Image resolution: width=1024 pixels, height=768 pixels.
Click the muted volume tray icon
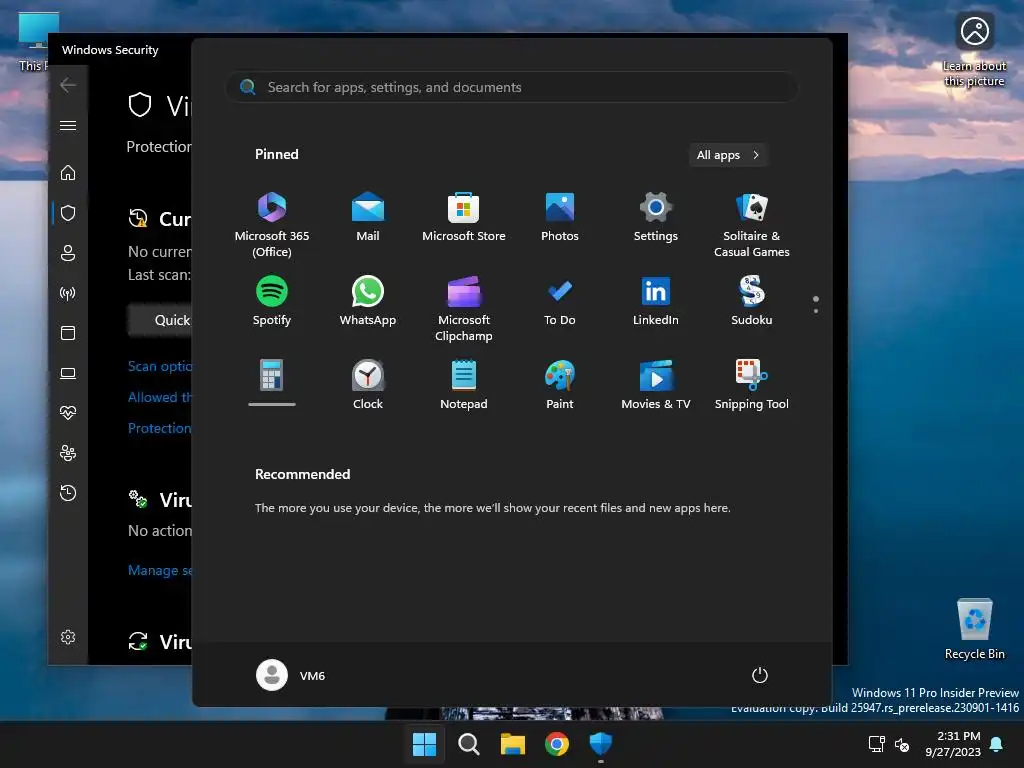902,744
